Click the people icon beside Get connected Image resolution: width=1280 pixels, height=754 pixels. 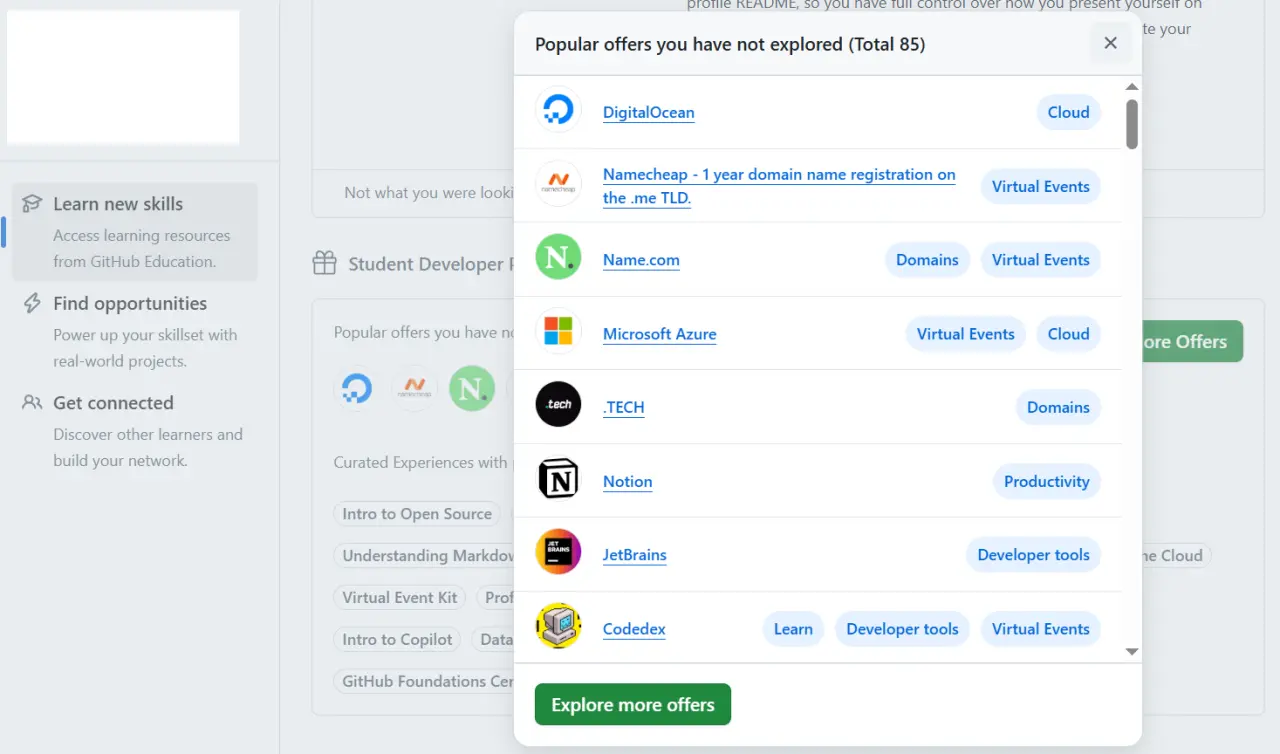click(32, 402)
